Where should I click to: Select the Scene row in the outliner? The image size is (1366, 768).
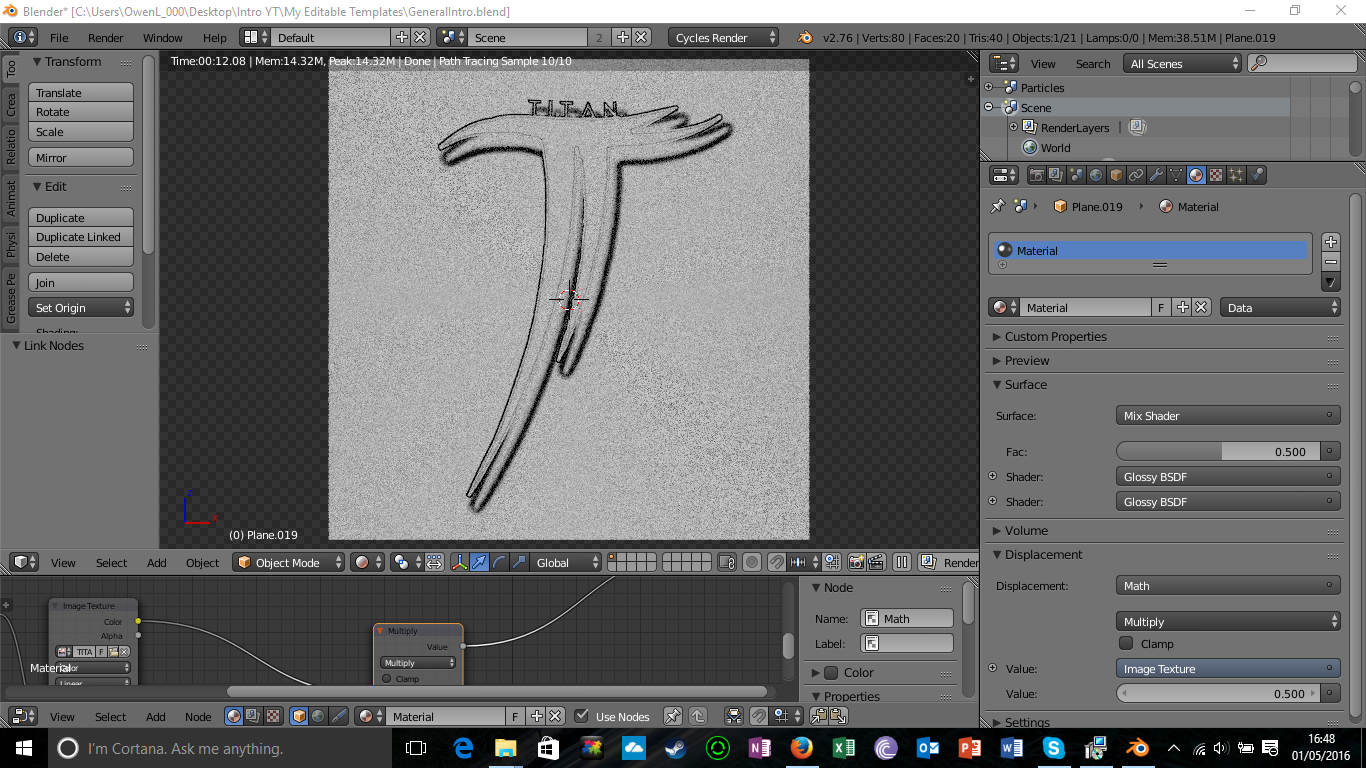tap(1036, 107)
